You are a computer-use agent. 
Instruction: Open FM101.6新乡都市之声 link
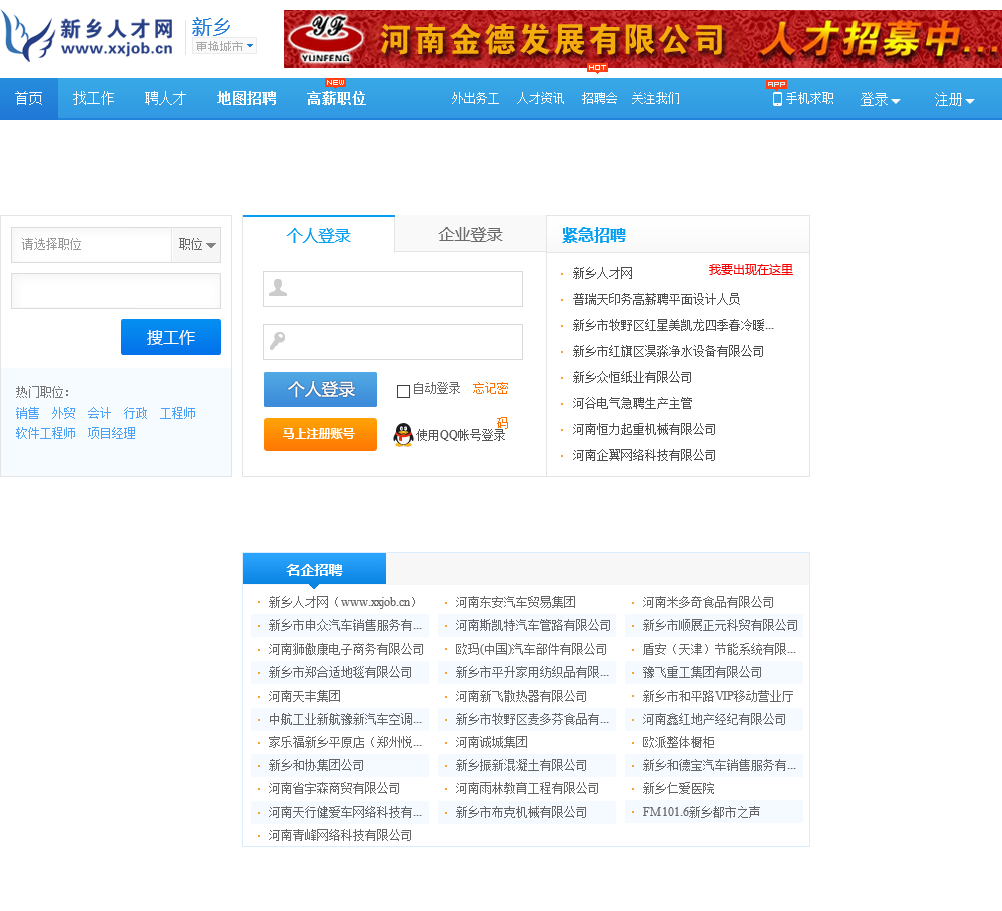(701, 812)
